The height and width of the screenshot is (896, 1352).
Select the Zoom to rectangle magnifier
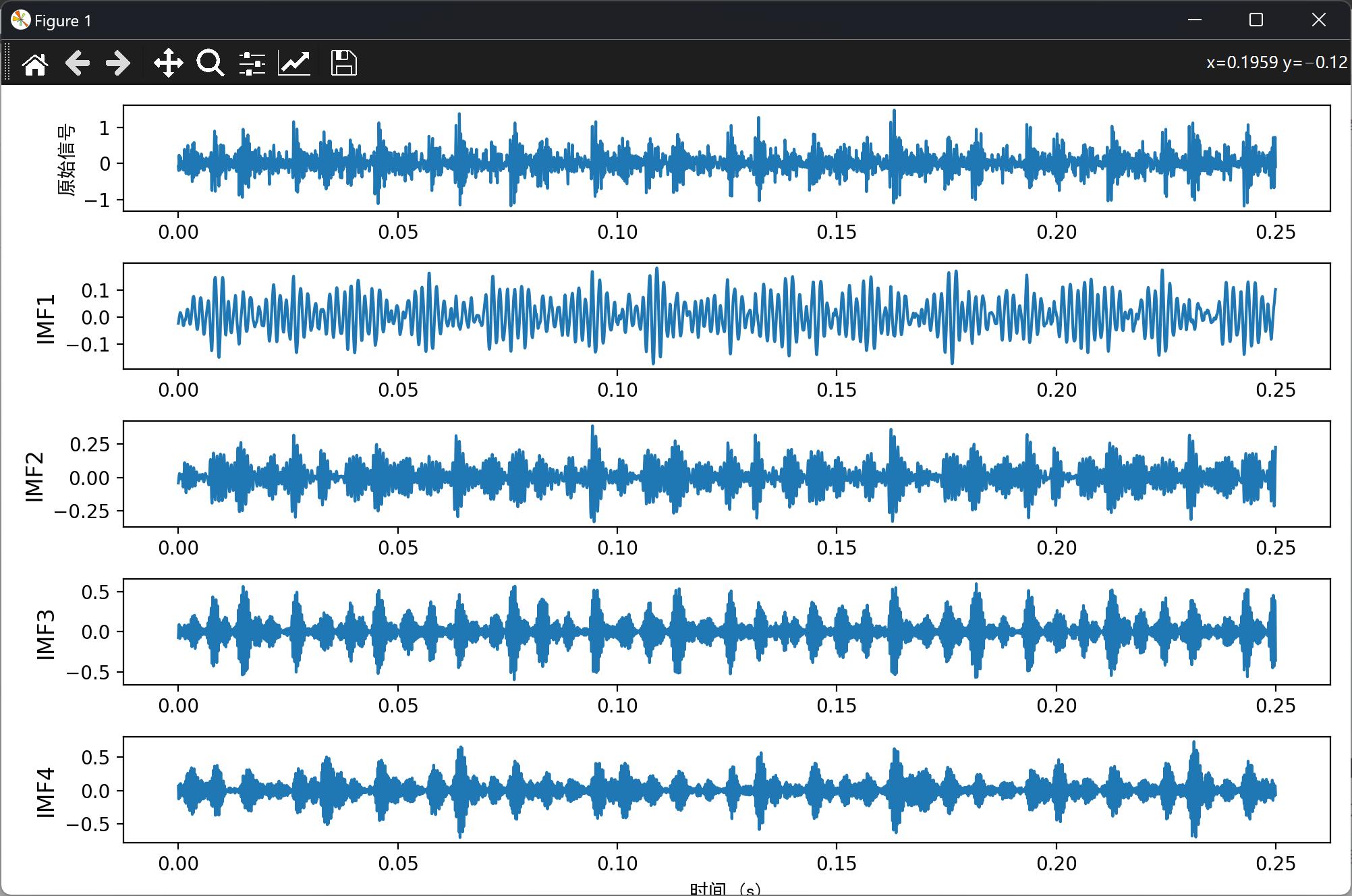(x=210, y=63)
